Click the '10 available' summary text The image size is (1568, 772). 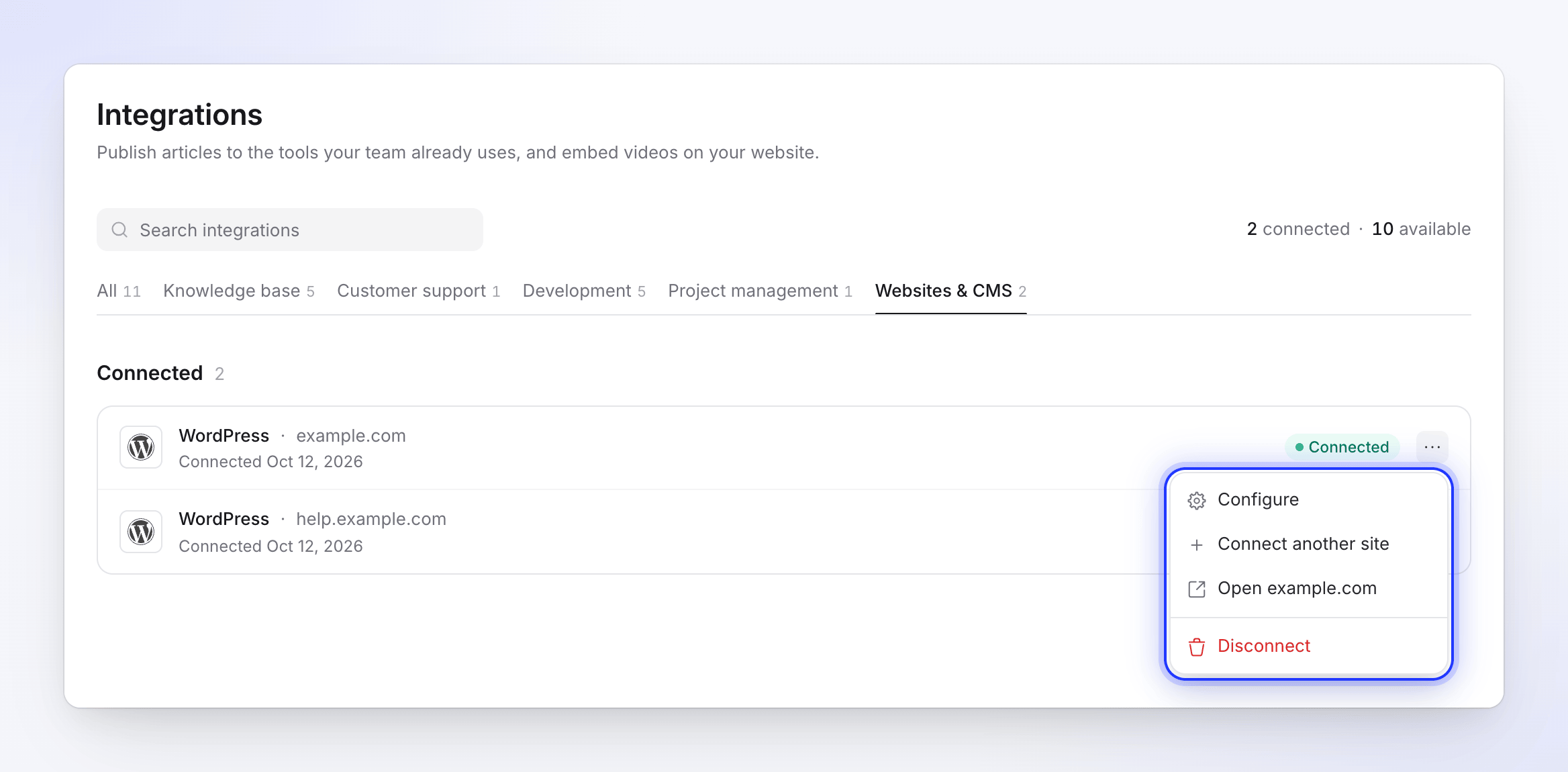[1421, 229]
